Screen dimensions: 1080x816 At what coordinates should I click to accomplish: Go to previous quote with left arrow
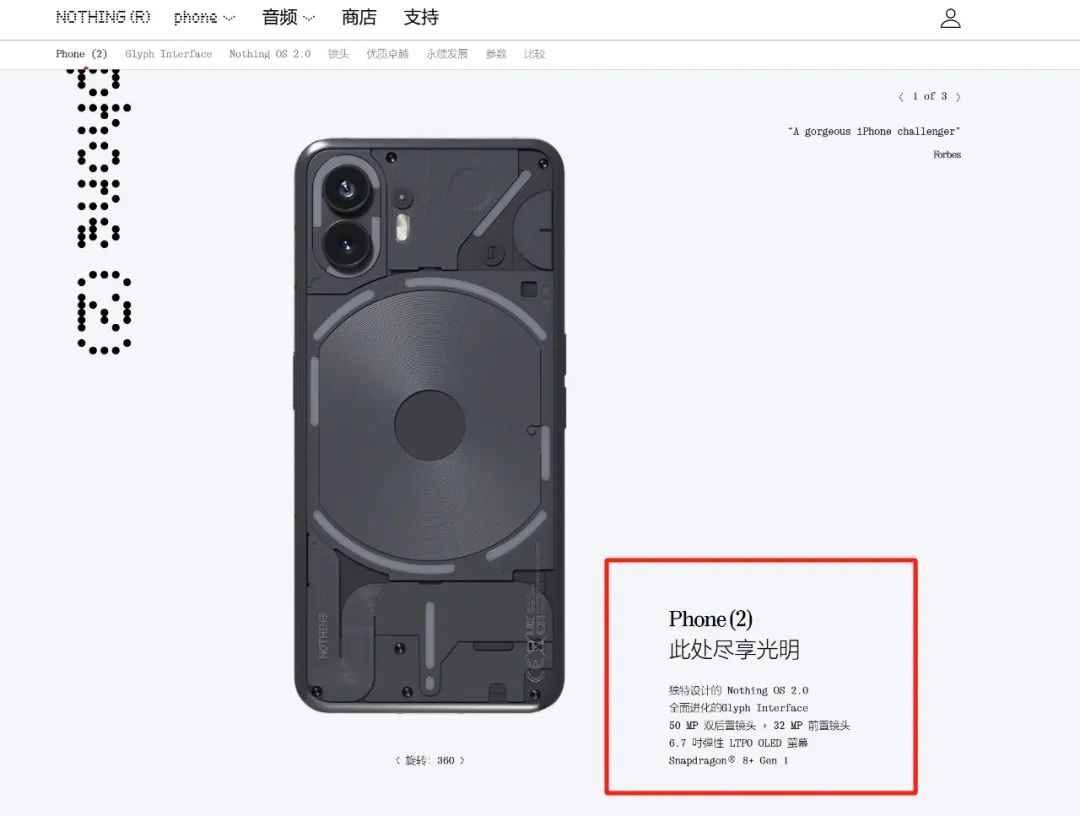point(901,97)
